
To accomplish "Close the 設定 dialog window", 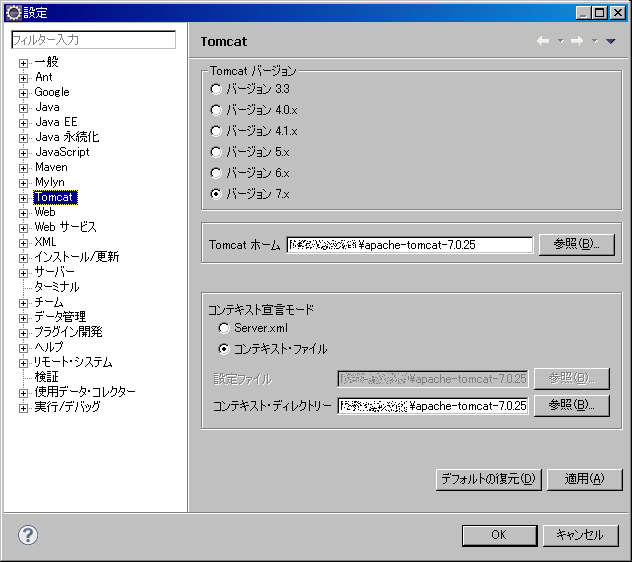I will (x=617, y=13).
